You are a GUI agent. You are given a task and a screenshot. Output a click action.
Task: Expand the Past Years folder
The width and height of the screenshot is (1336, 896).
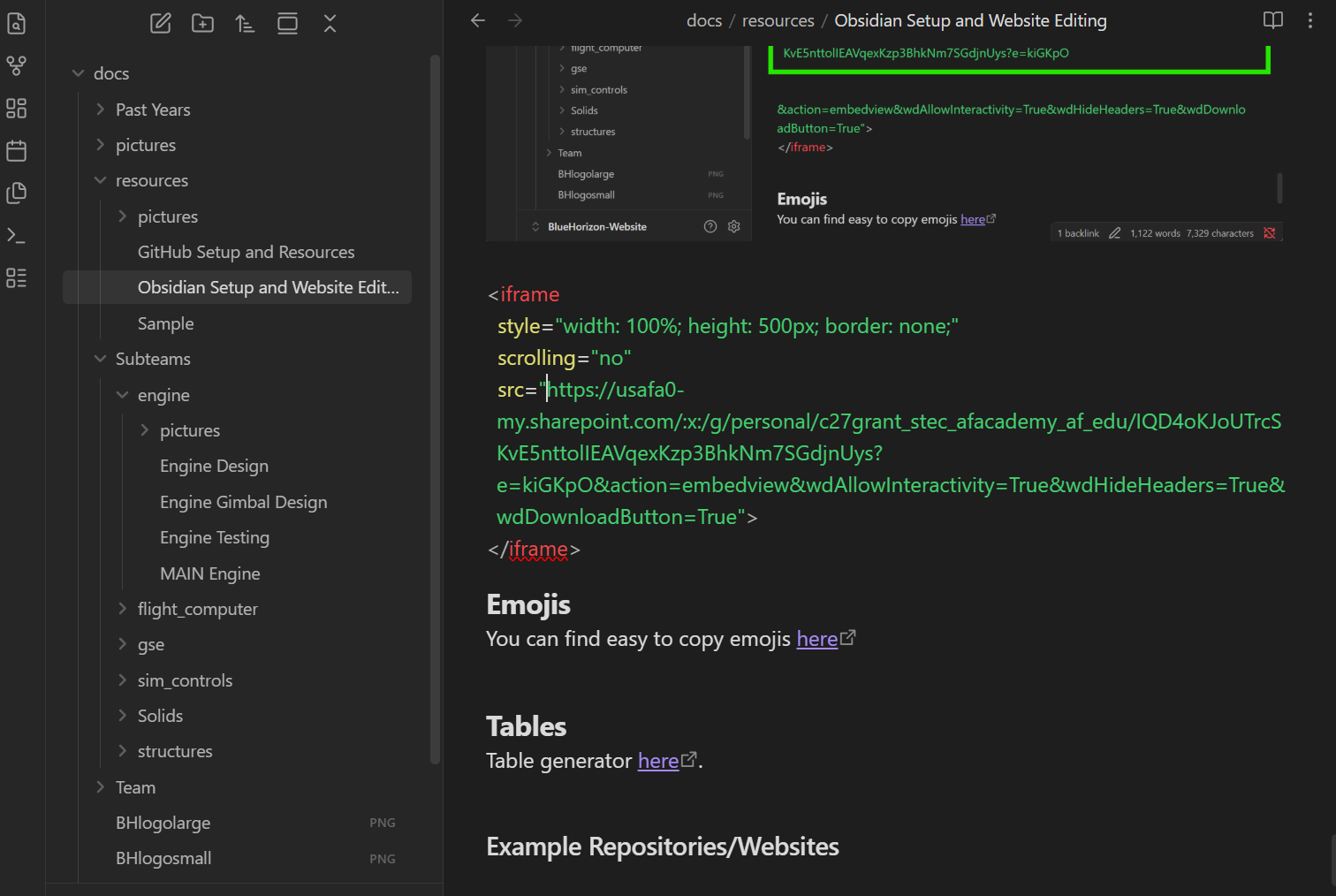(x=101, y=110)
